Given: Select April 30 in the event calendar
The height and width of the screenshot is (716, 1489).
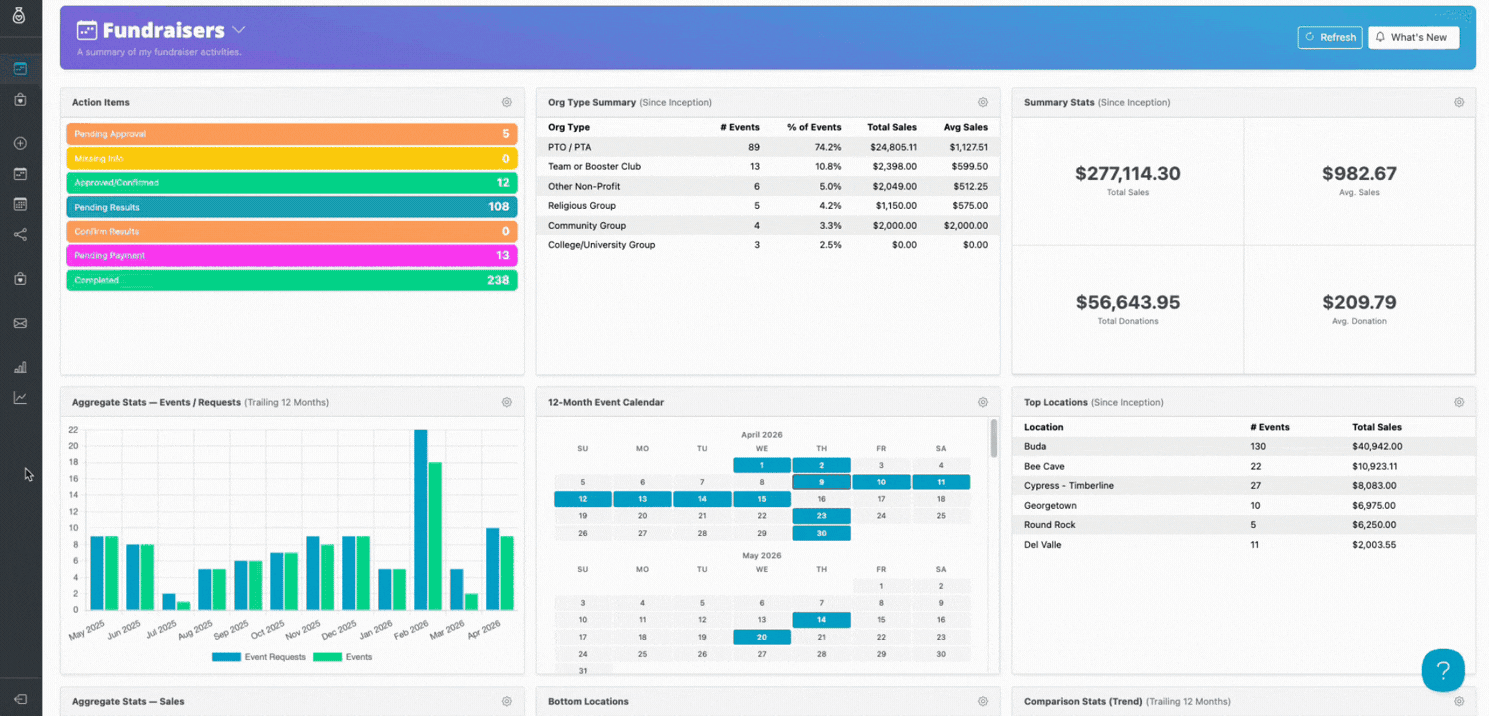Looking at the screenshot, I should pos(821,533).
